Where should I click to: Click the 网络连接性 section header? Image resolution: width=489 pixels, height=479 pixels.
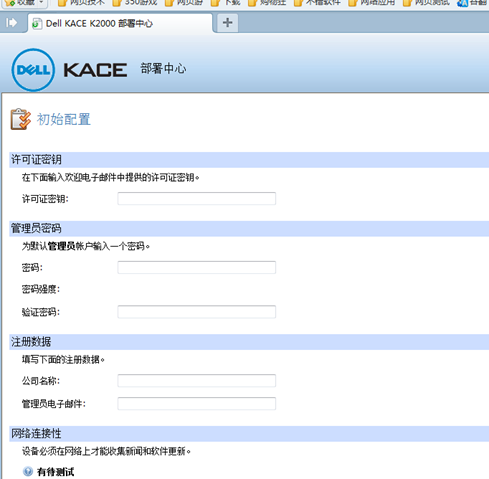(x=249, y=434)
